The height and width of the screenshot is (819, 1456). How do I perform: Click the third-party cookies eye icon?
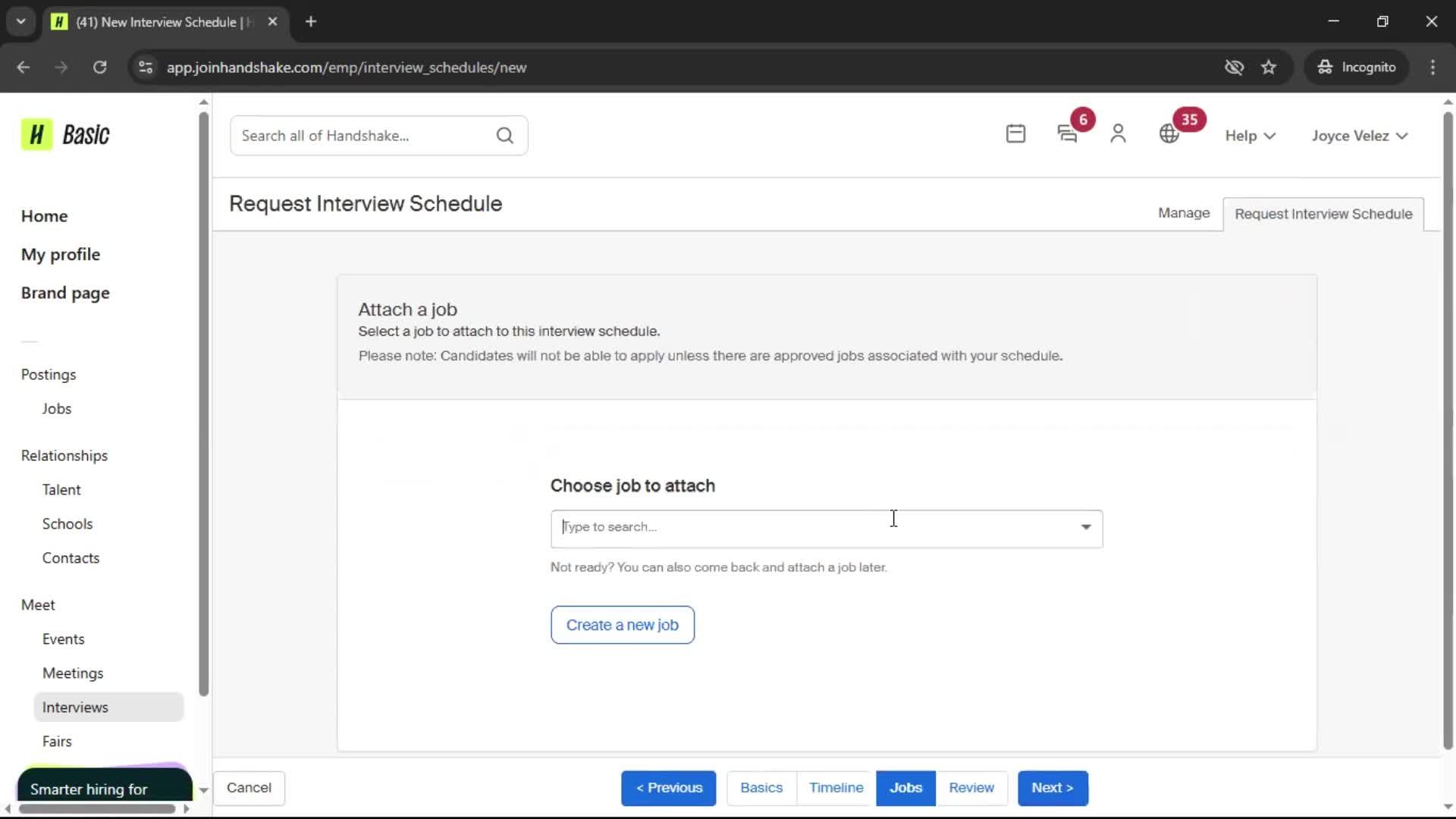tap(1234, 67)
